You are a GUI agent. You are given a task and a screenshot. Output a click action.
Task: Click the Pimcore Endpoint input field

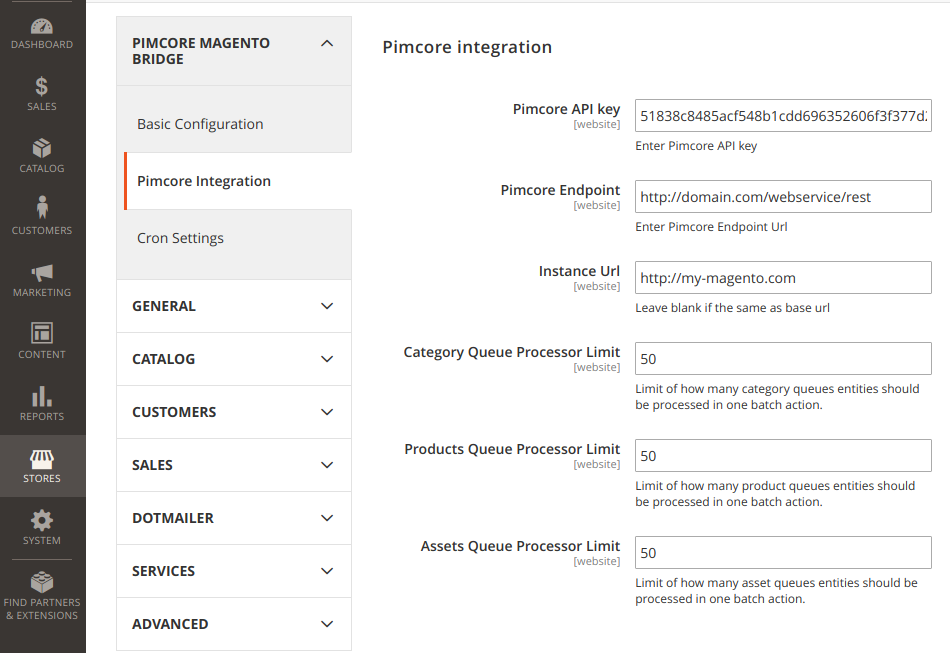pos(783,197)
